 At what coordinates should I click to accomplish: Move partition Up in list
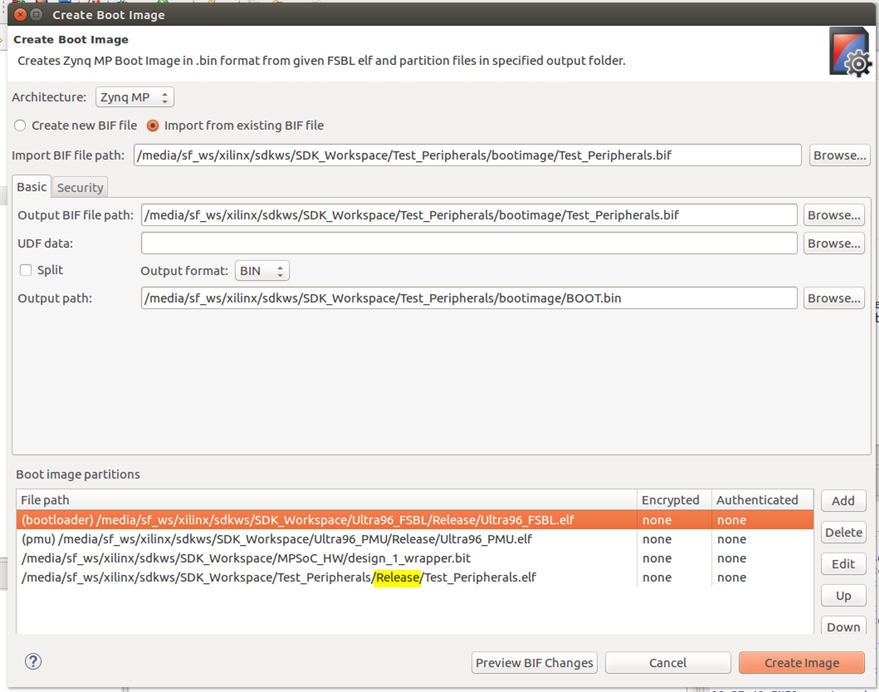(x=844, y=596)
